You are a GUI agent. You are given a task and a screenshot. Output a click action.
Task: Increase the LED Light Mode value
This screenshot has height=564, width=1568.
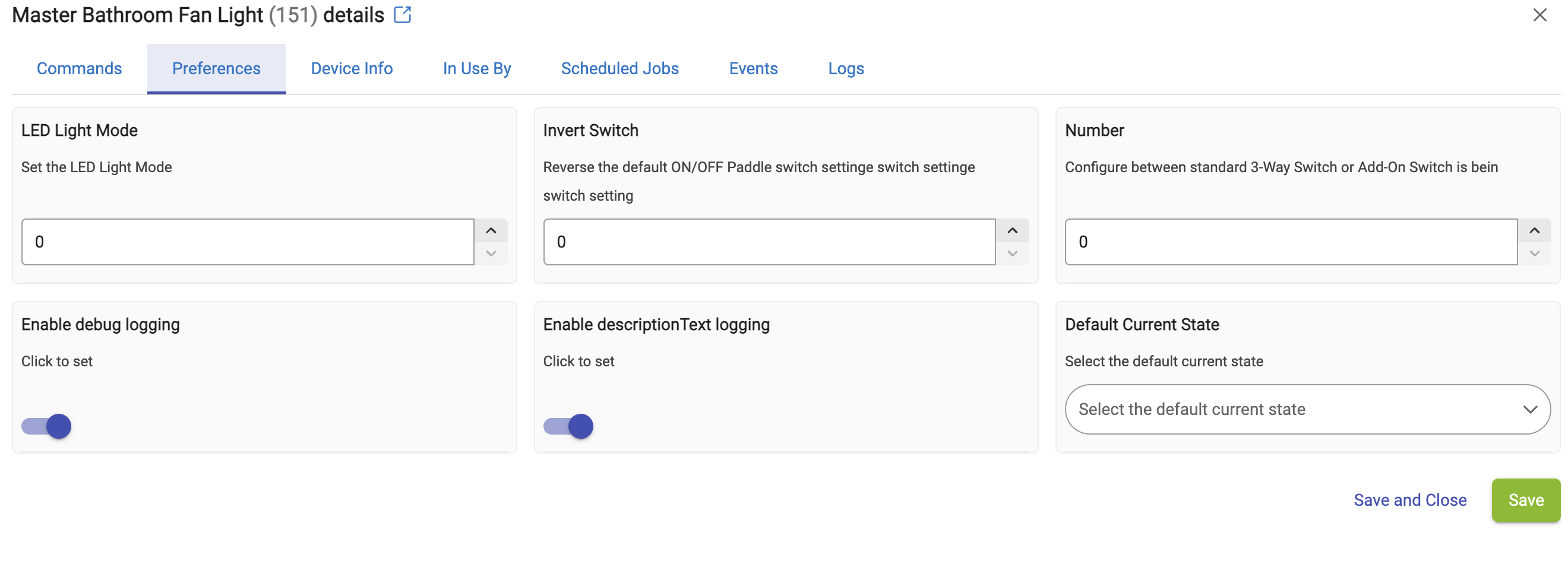pos(491,230)
